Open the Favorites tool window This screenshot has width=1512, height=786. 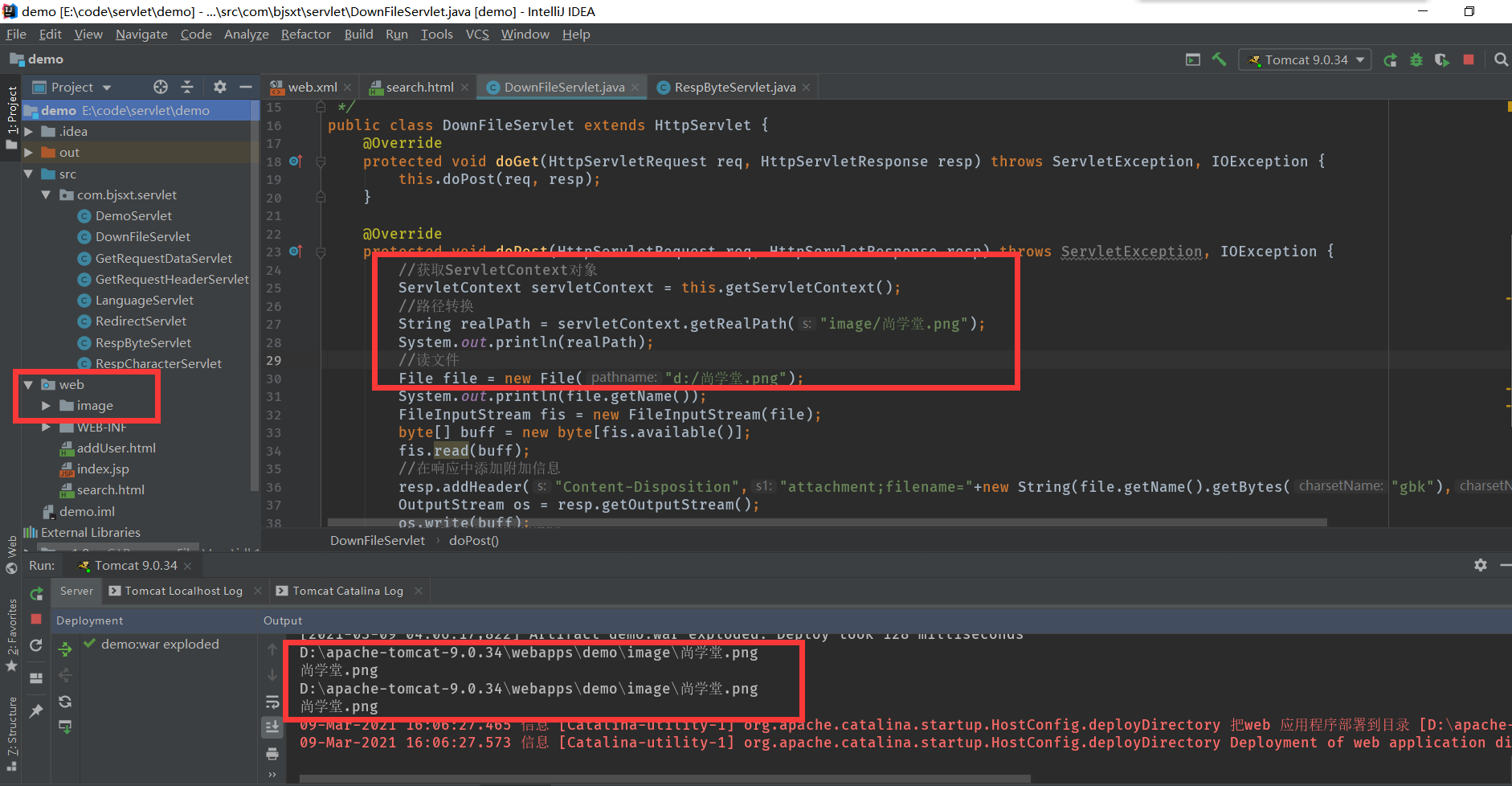pos(11,635)
